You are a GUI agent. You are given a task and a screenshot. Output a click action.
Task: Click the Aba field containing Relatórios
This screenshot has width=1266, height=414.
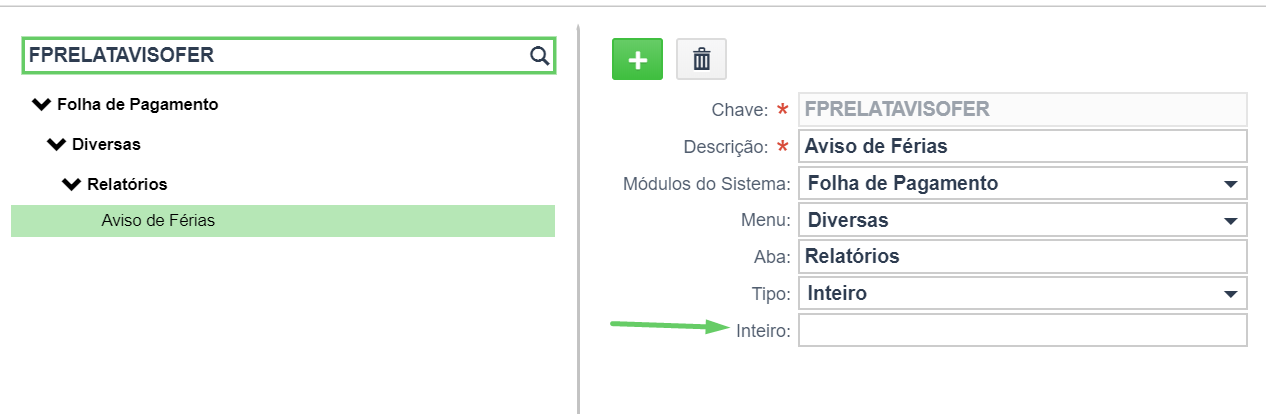click(x=1023, y=256)
